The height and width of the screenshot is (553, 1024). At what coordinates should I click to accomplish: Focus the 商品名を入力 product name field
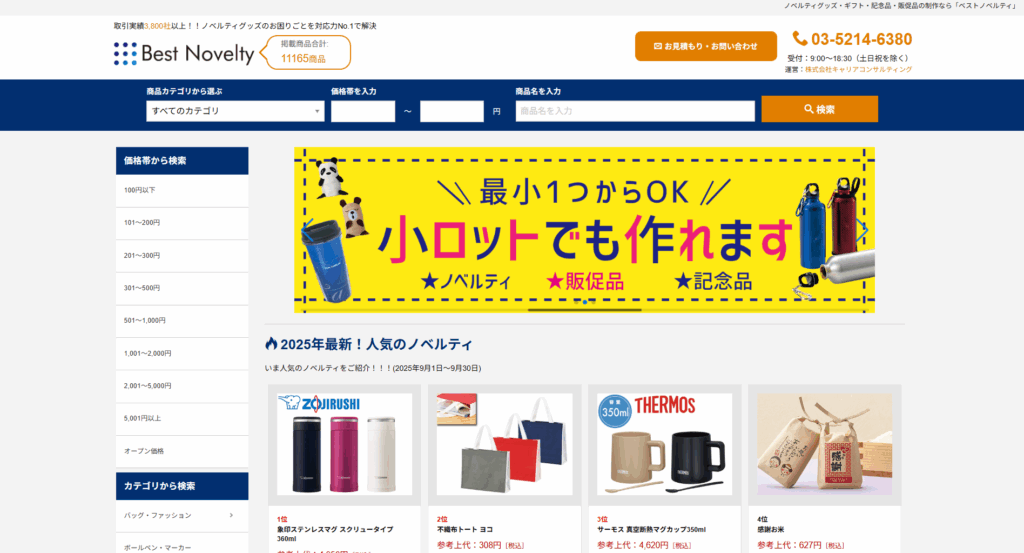(635, 111)
